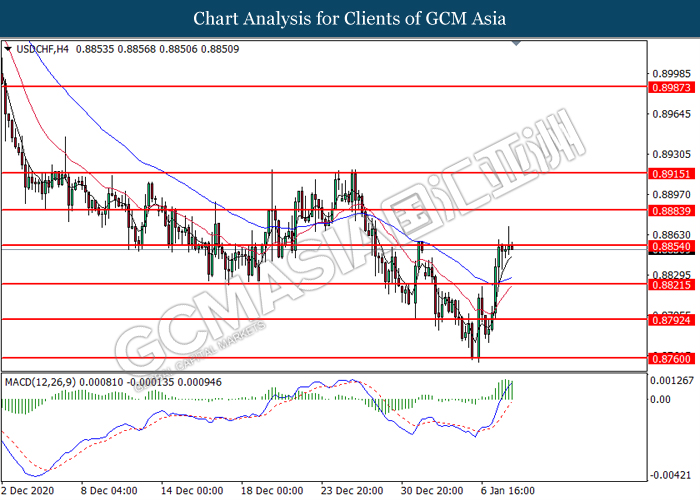
Task: Click the 0.89305 price axis value
Action: [x=671, y=154]
